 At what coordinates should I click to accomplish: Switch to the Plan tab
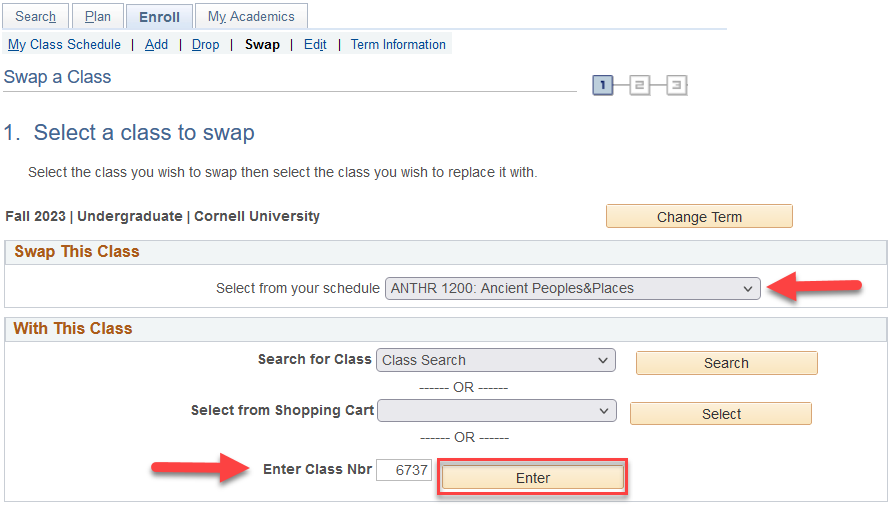click(97, 17)
